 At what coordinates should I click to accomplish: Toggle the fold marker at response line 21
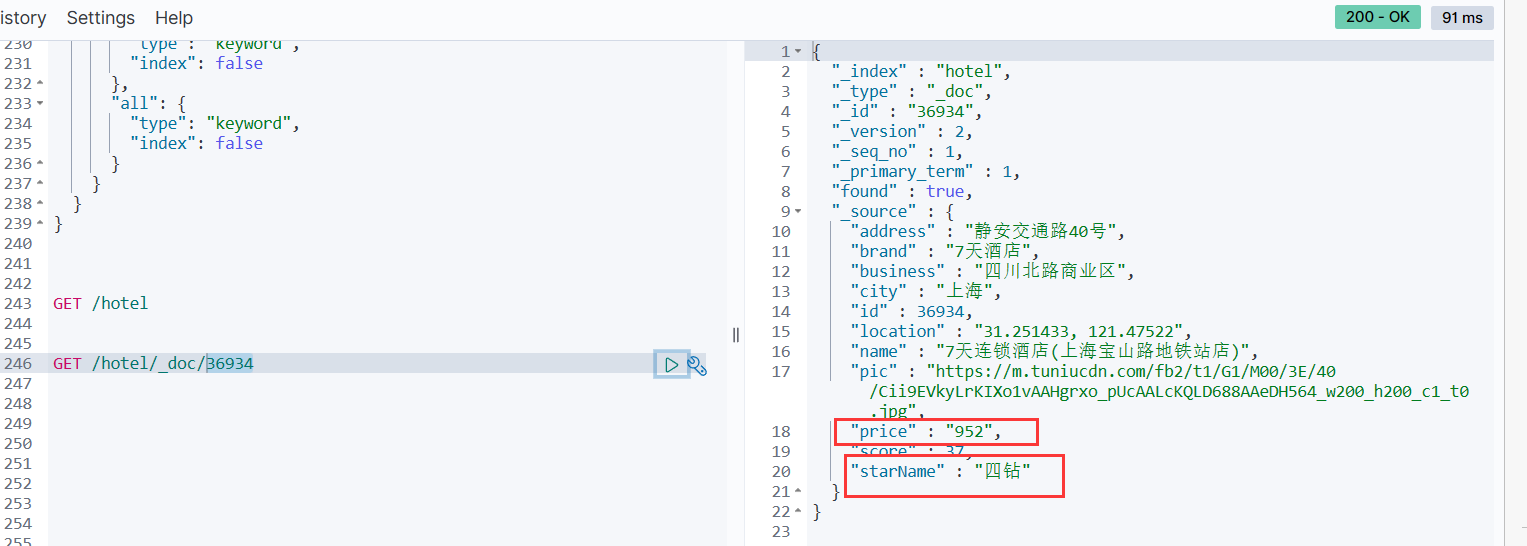(798, 491)
